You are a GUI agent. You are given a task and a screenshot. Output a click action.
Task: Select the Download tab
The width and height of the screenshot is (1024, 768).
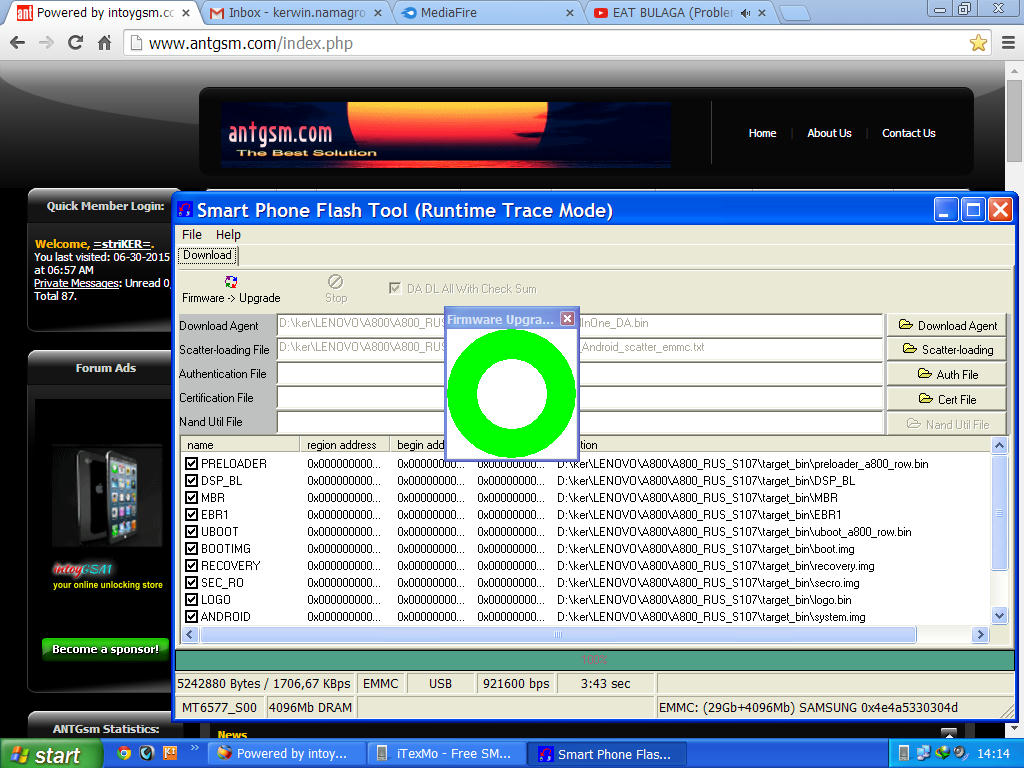pyautogui.click(x=207, y=255)
